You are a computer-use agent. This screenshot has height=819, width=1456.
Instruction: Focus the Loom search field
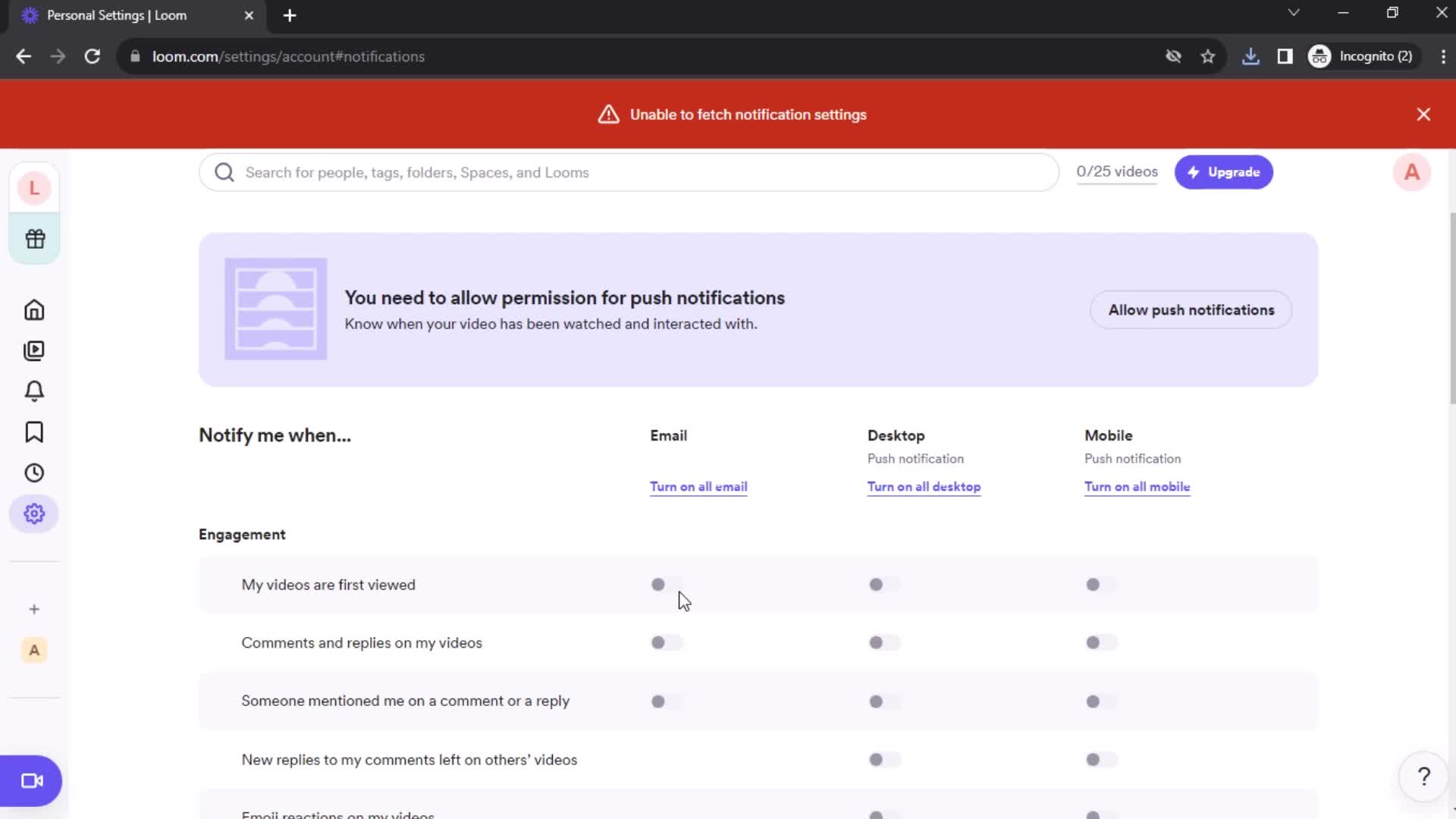[629, 172]
